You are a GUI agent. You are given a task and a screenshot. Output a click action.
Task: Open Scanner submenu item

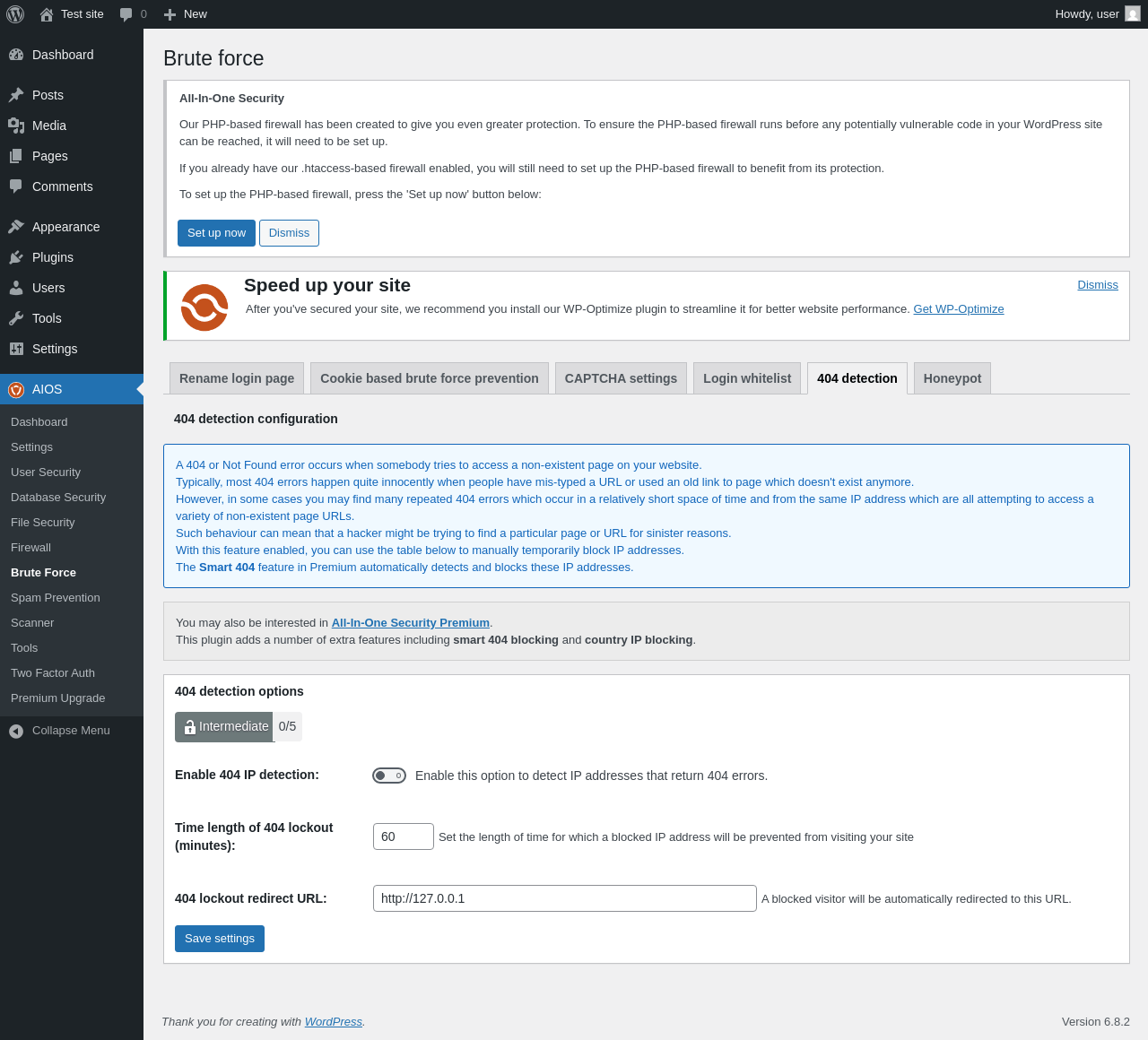pyautogui.click(x=72, y=623)
